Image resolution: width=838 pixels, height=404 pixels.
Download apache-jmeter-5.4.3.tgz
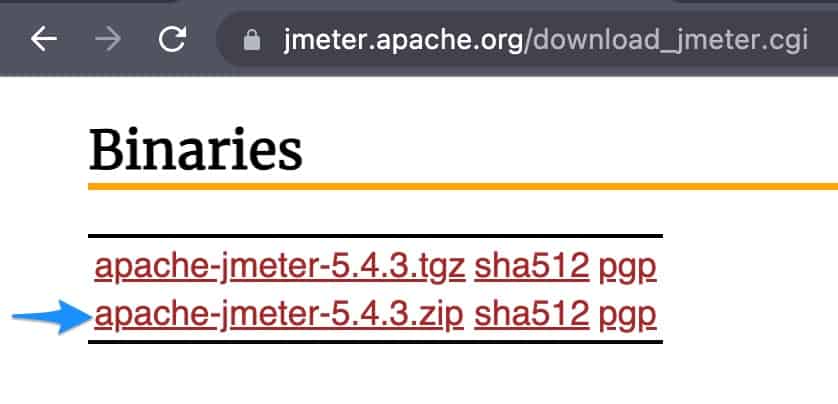point(279,267)
